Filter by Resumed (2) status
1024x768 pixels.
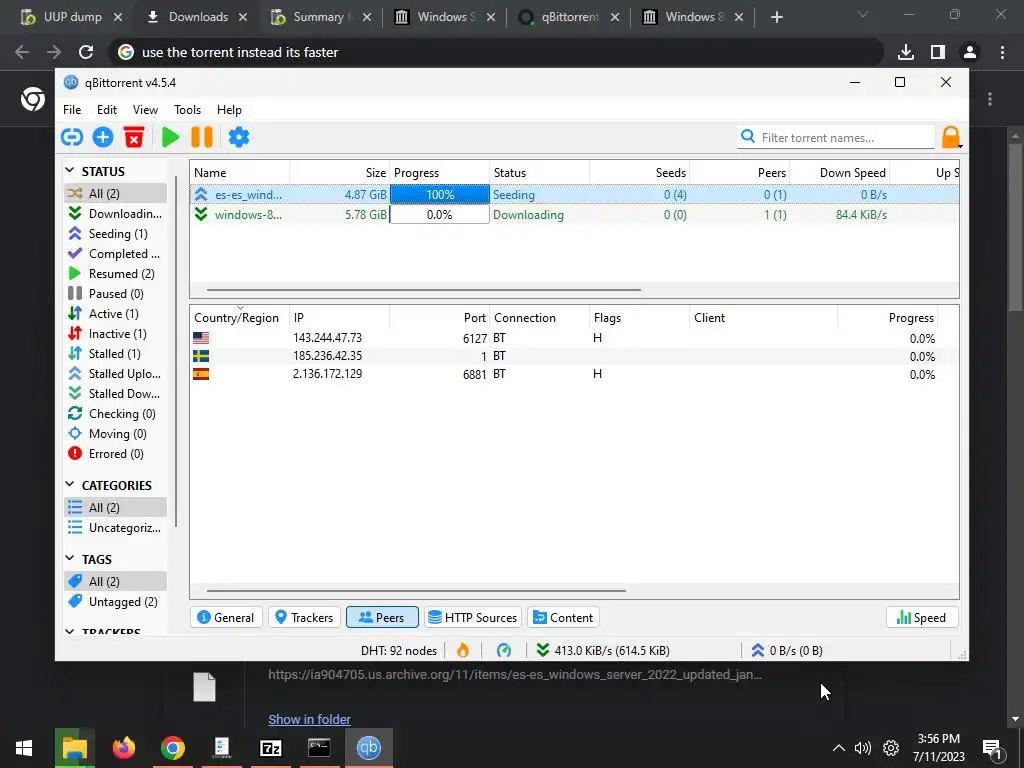pos(116,274)
